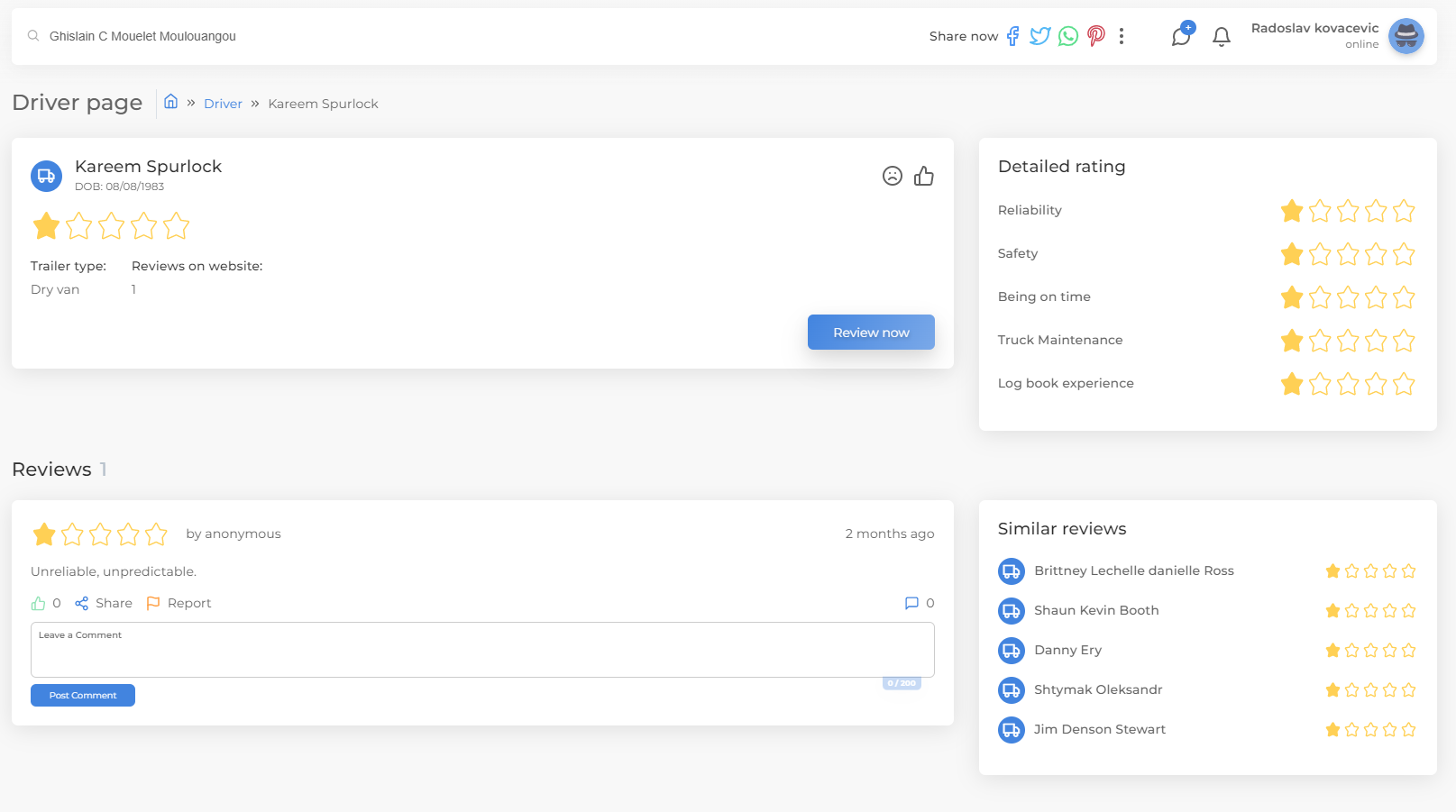
Task: Set Reliability rating to five stars
Action: [x=1404, y=211]
